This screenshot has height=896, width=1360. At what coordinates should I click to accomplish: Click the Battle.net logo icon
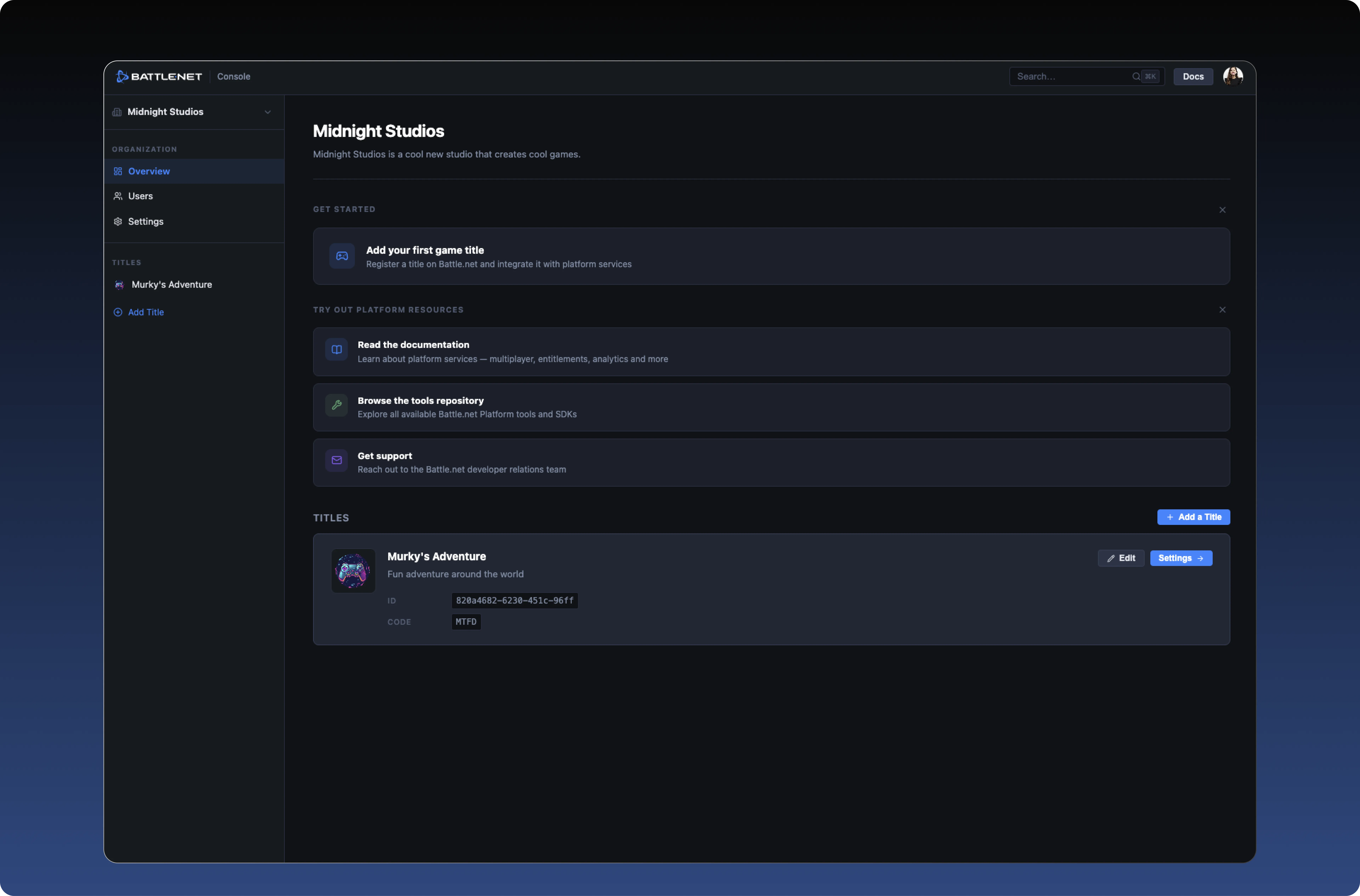(x=122, y=77)
